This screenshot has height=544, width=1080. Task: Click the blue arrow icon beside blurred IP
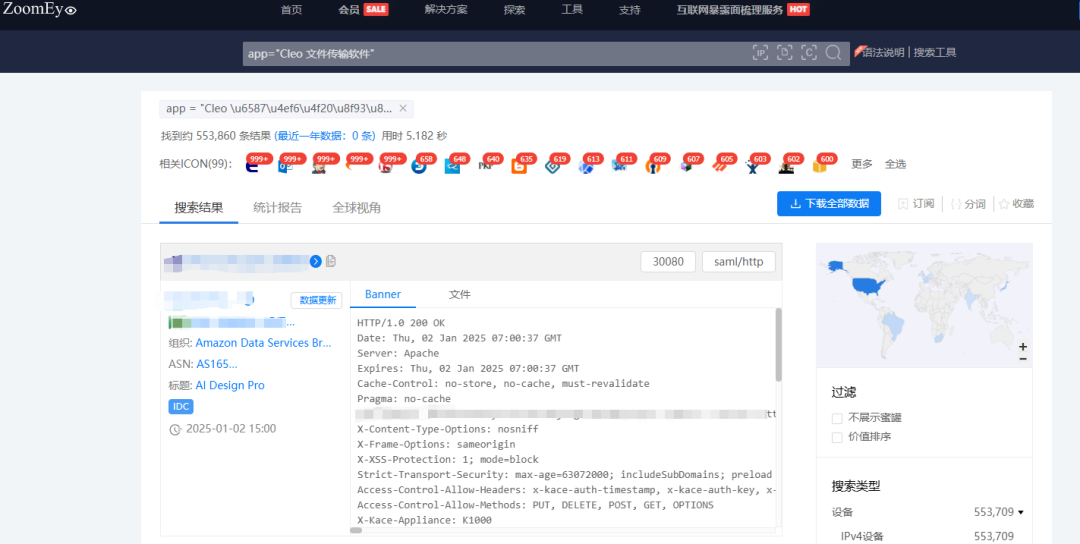(316, 261)
